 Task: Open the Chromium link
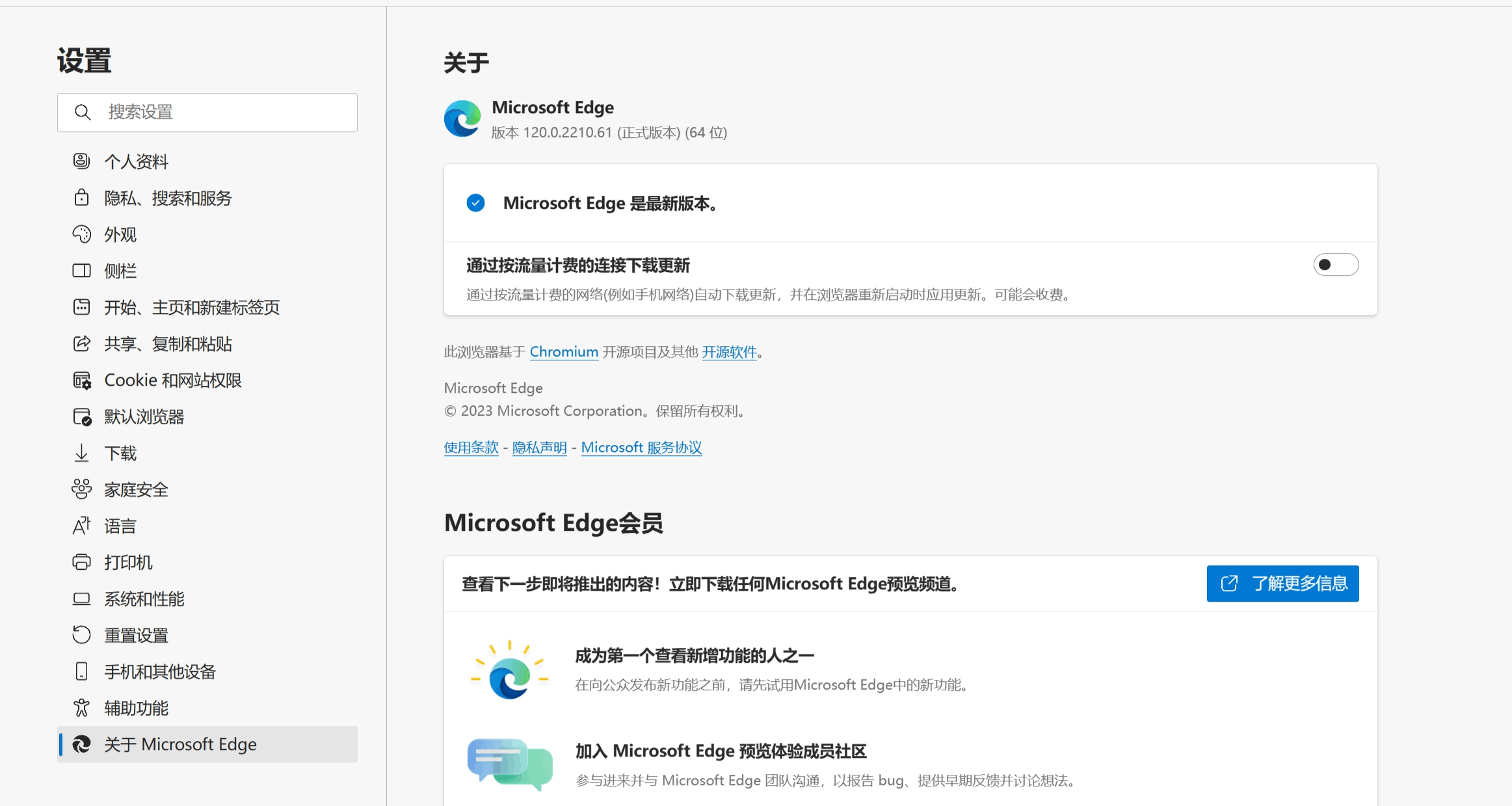(x=564, y=352)
